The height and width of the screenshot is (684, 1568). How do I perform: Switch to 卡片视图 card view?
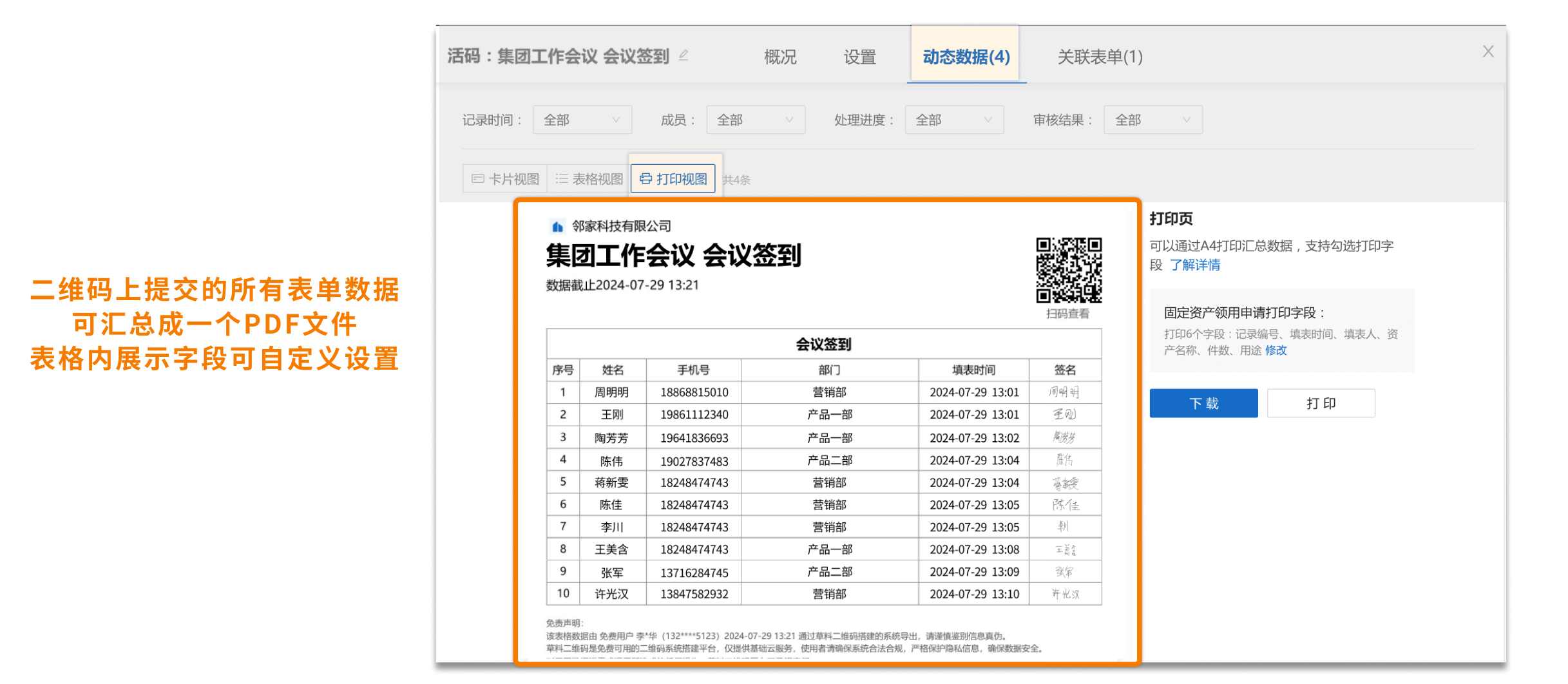point(505,178)
